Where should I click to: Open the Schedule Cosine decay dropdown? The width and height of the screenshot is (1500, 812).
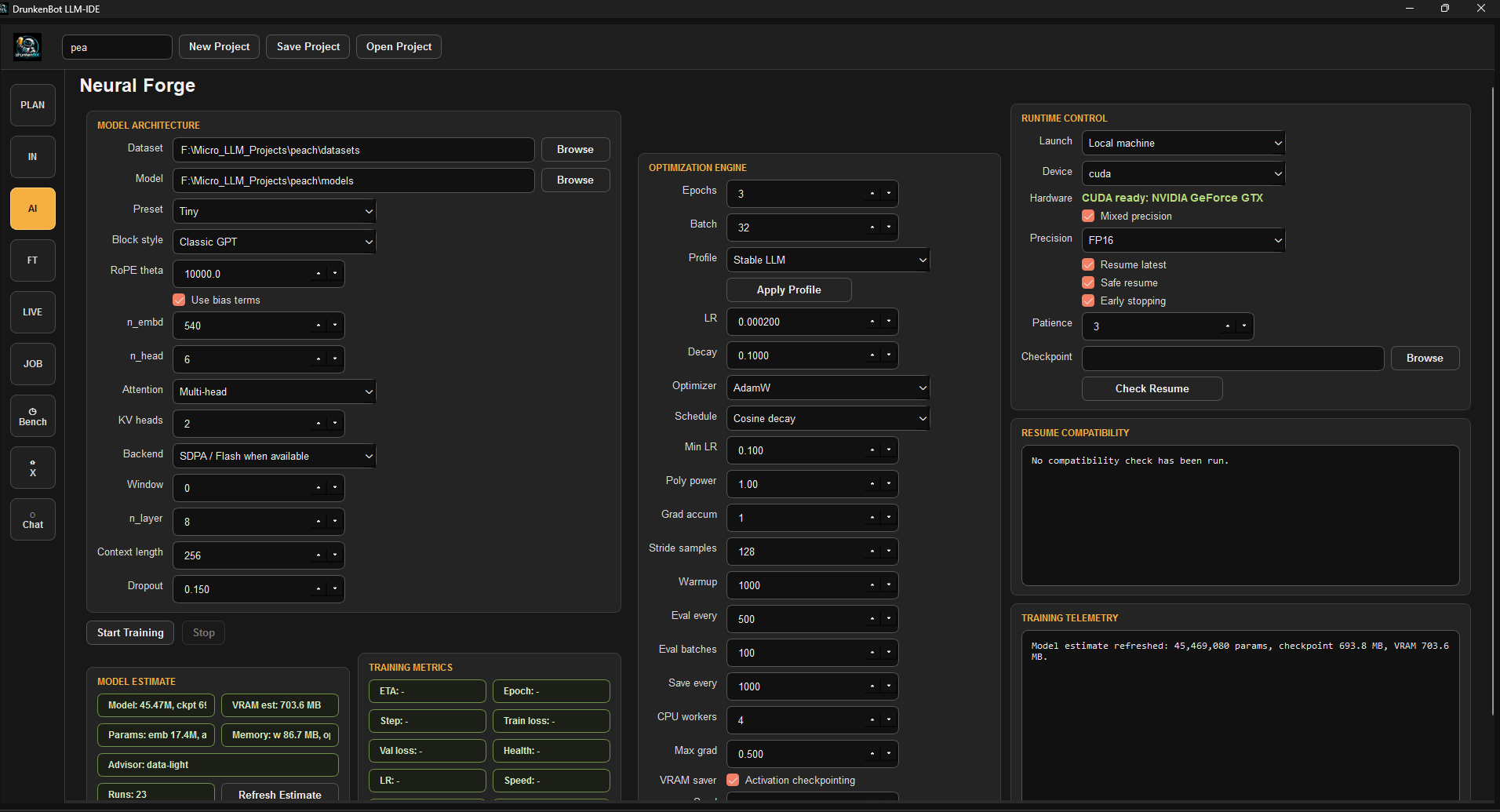[x=828, y=419]
